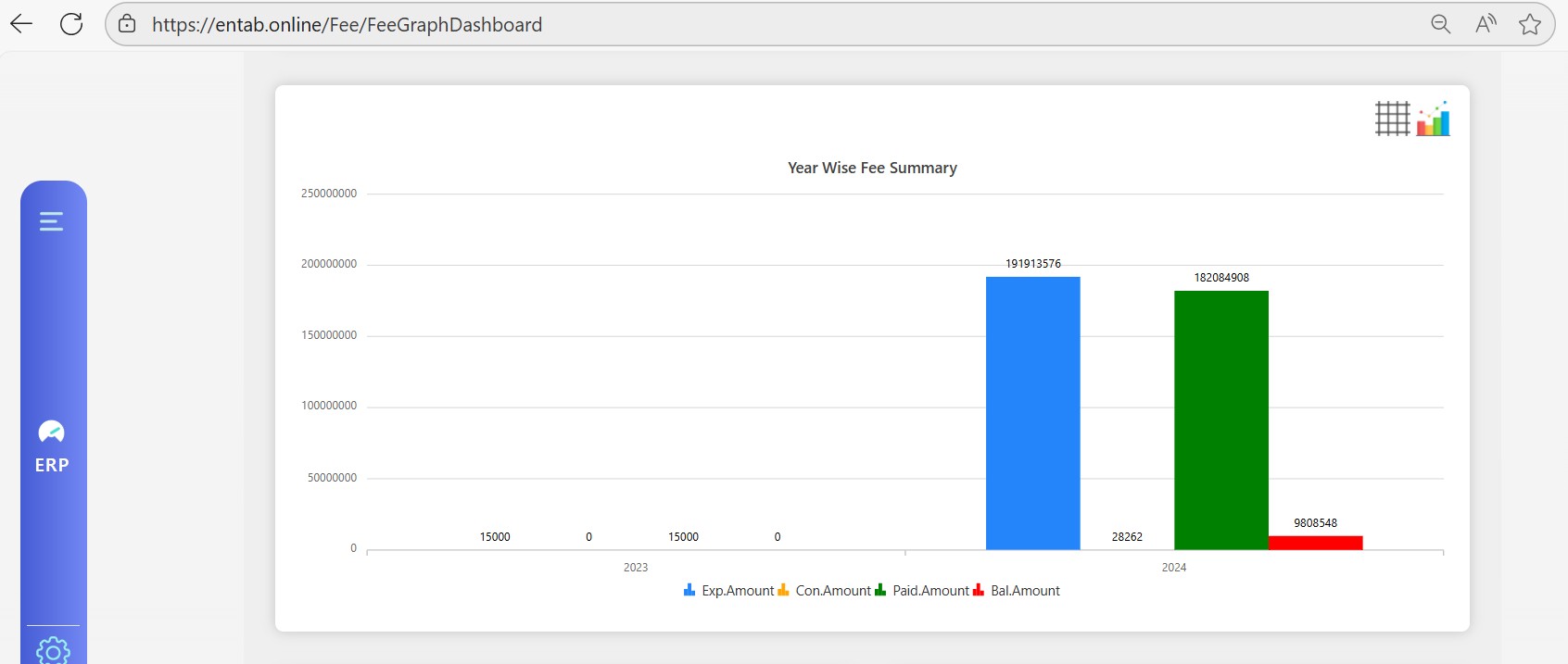
Task: Click the 2024 label on the x-axis
Action: [1173, 568]
